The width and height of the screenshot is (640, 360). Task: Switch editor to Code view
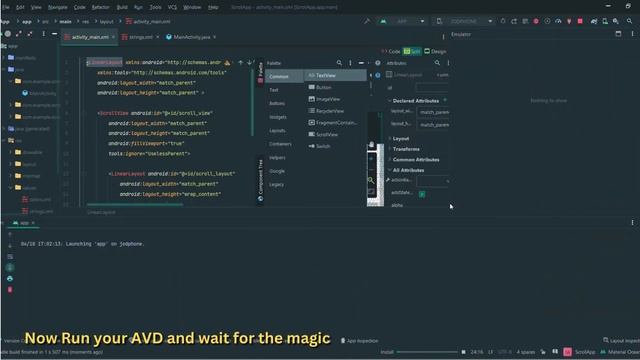(391, 51)
